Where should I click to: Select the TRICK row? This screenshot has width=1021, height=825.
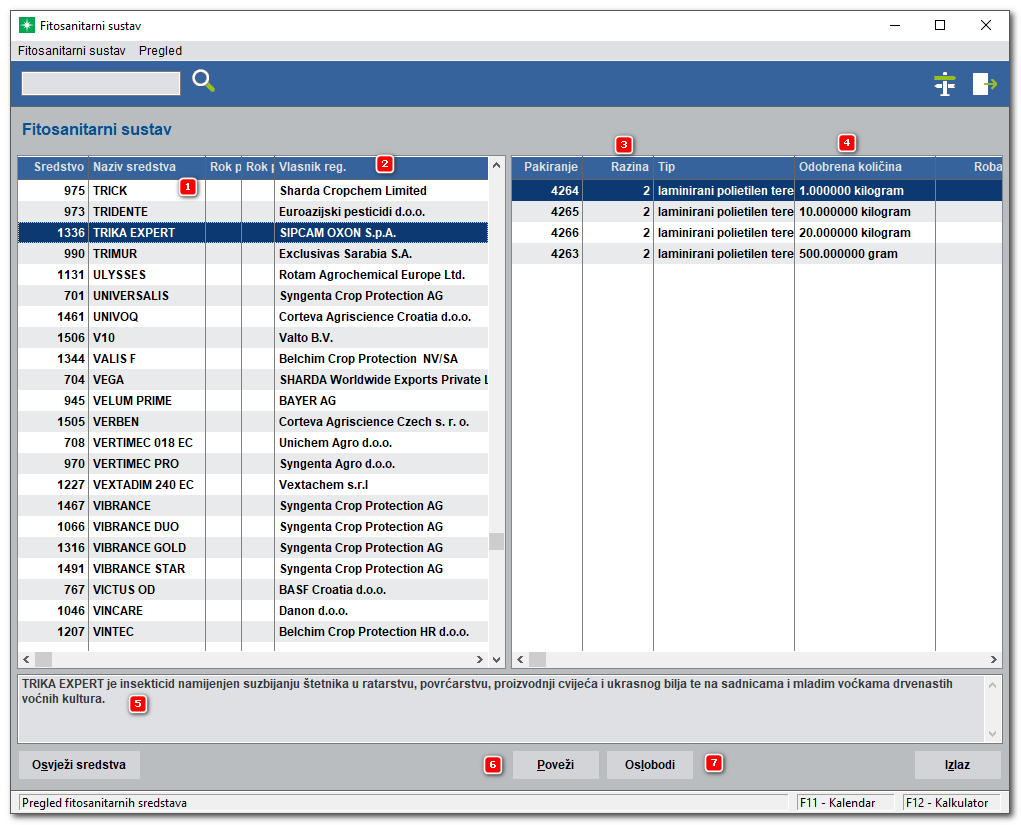pos(253,191)
